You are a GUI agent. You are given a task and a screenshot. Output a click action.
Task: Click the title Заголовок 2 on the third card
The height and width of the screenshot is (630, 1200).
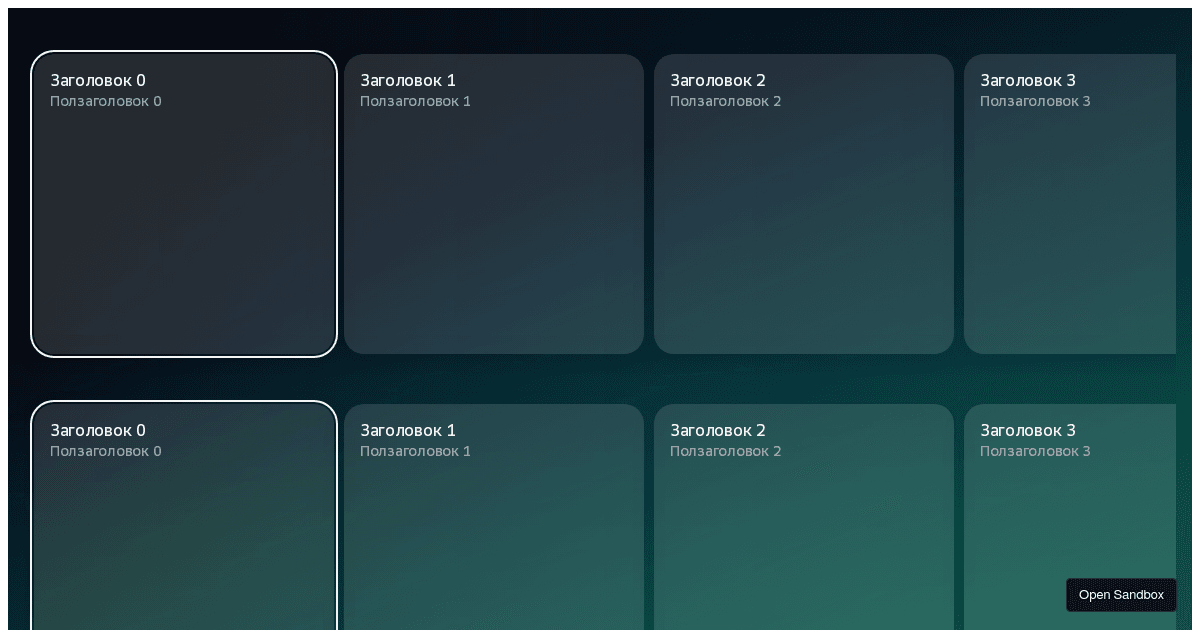point(717,81)
